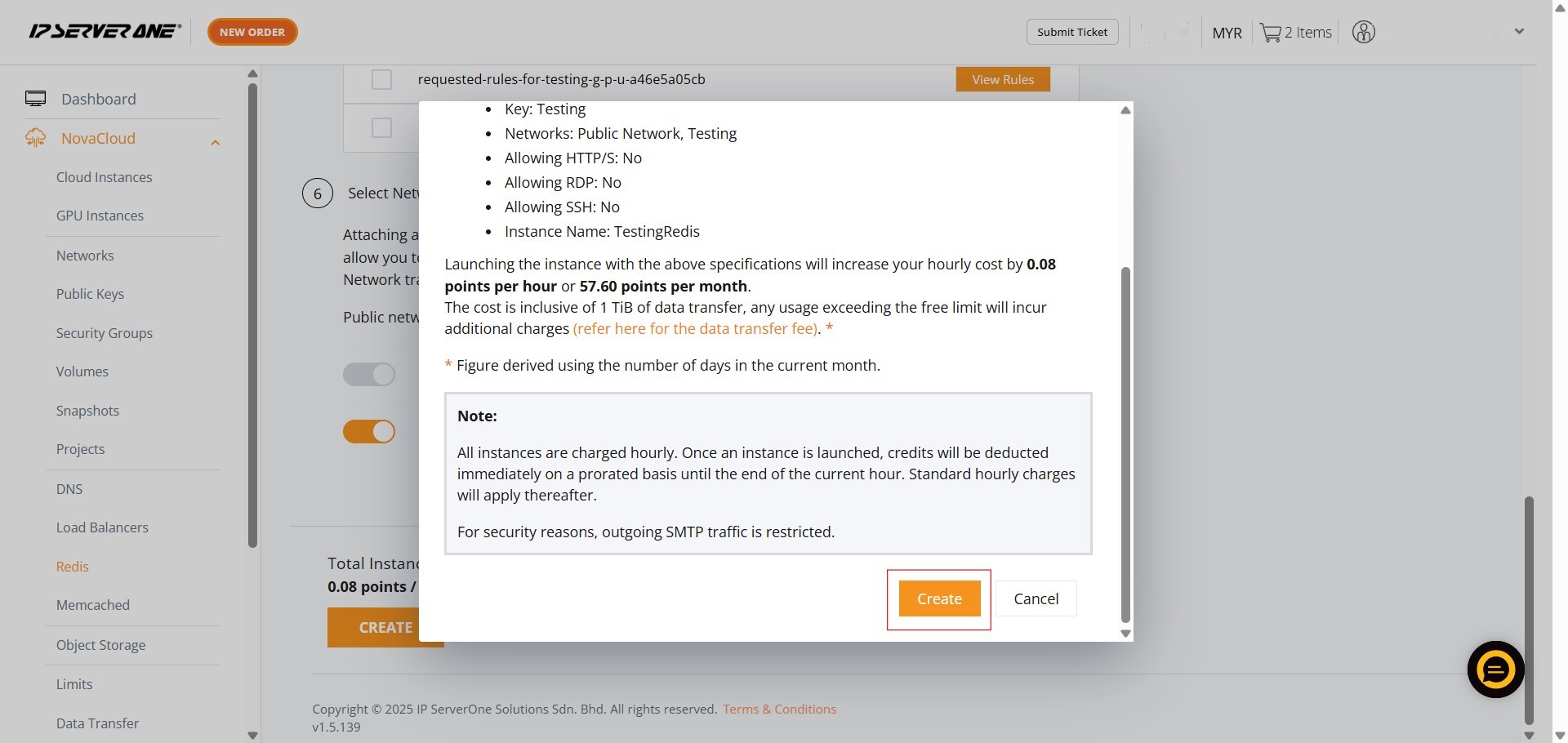Collapse the NovaCloud sidebar section
The image size is (1568, 743).
pos(215,143)
